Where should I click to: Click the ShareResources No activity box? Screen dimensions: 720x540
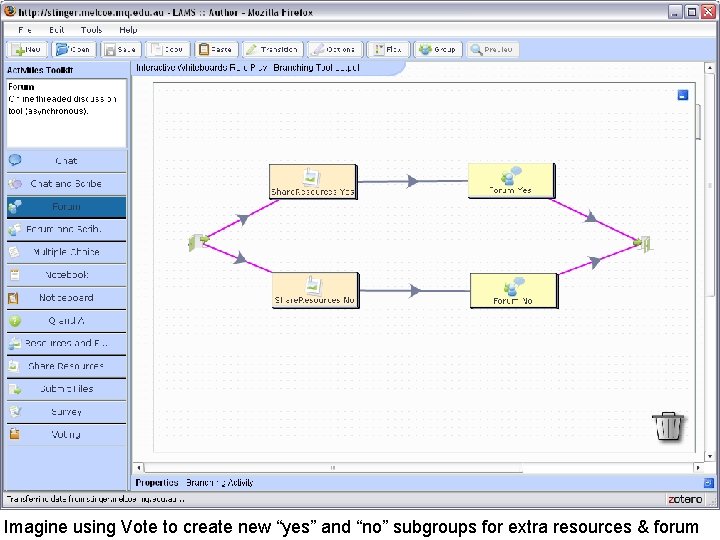(x=316, y=291)
